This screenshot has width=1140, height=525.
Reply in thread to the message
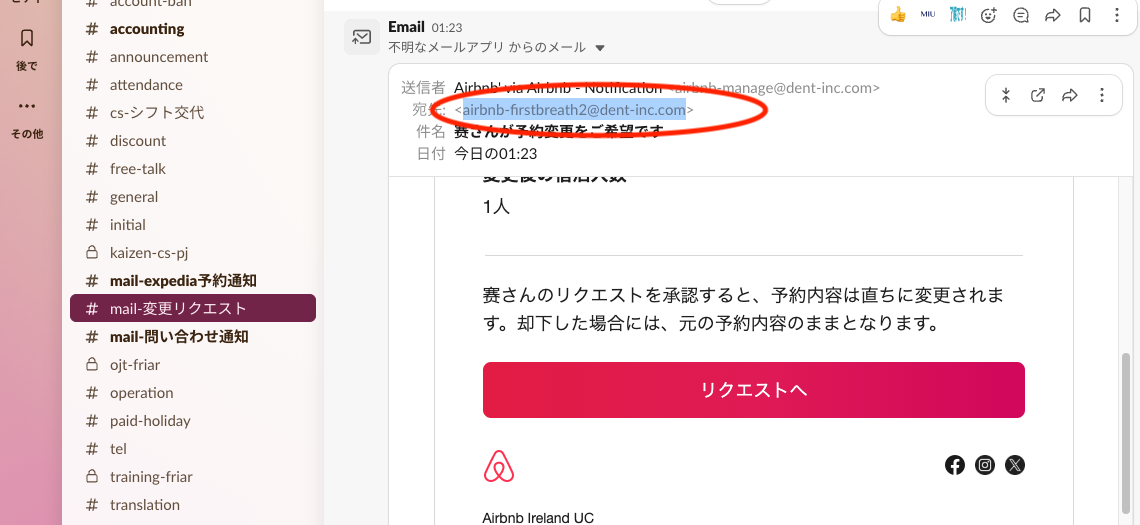tap(1021, 15)
